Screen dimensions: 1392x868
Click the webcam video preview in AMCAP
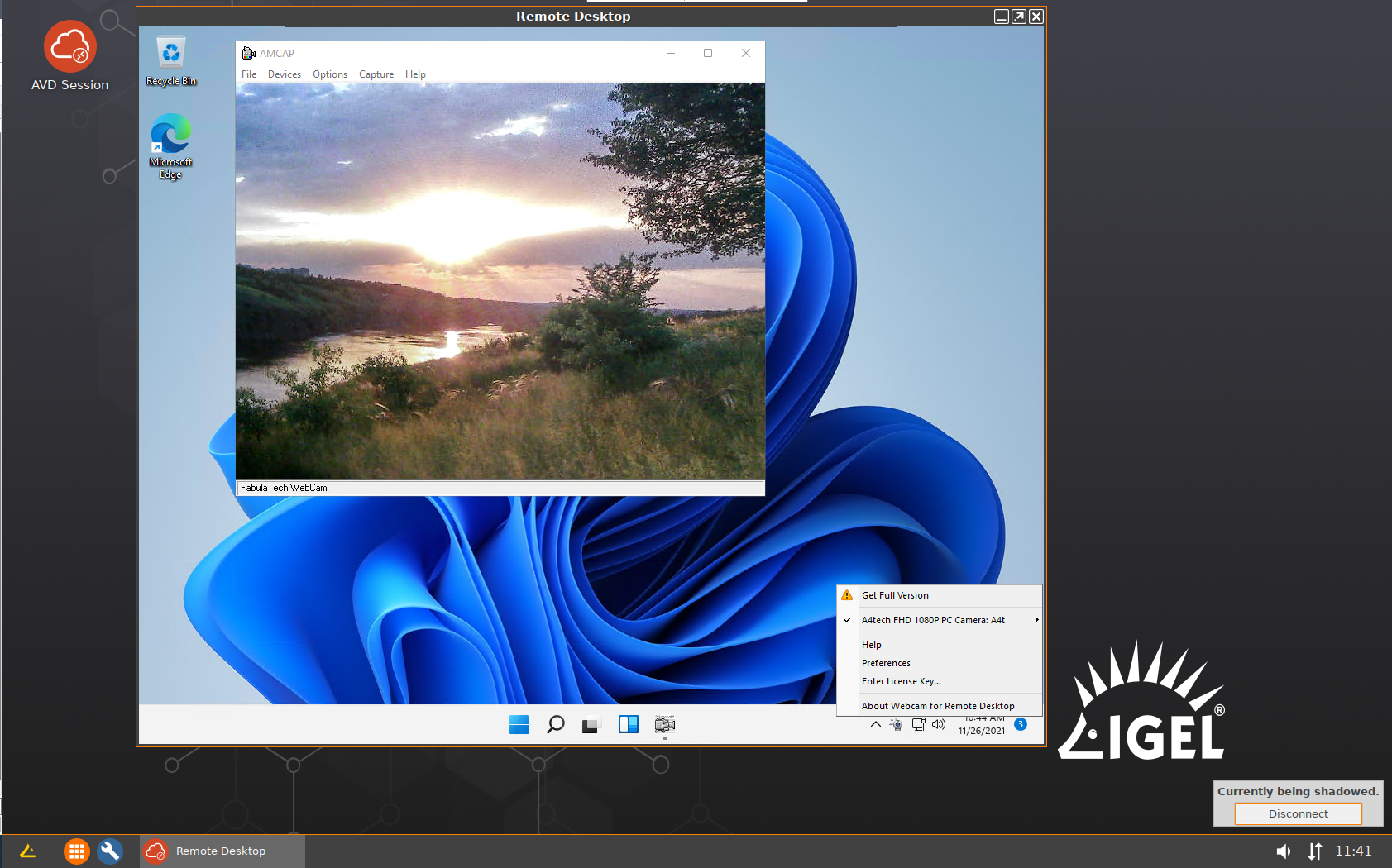[x=500, y=281]
